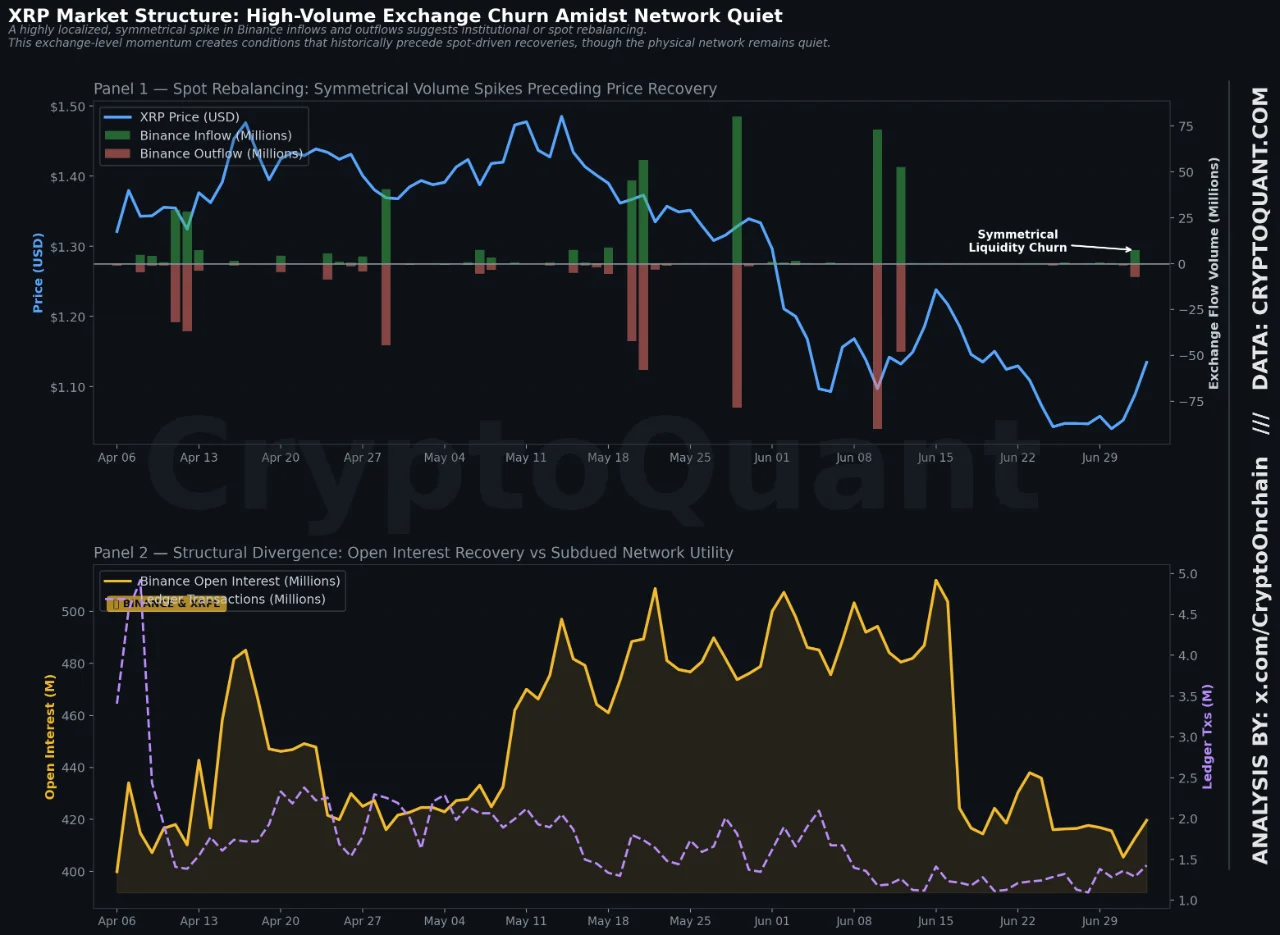
Task: Click 'Jun 22' date on Panel 2 axis
Action: (1017, 922)
